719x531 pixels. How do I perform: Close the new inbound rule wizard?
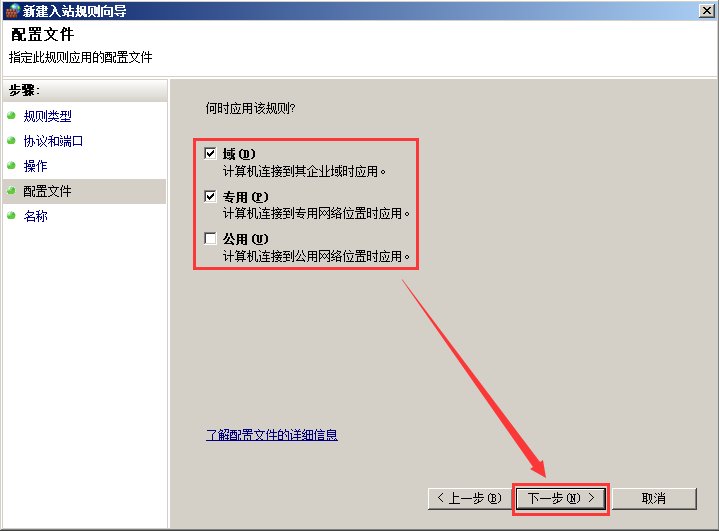tap(707, 11)
